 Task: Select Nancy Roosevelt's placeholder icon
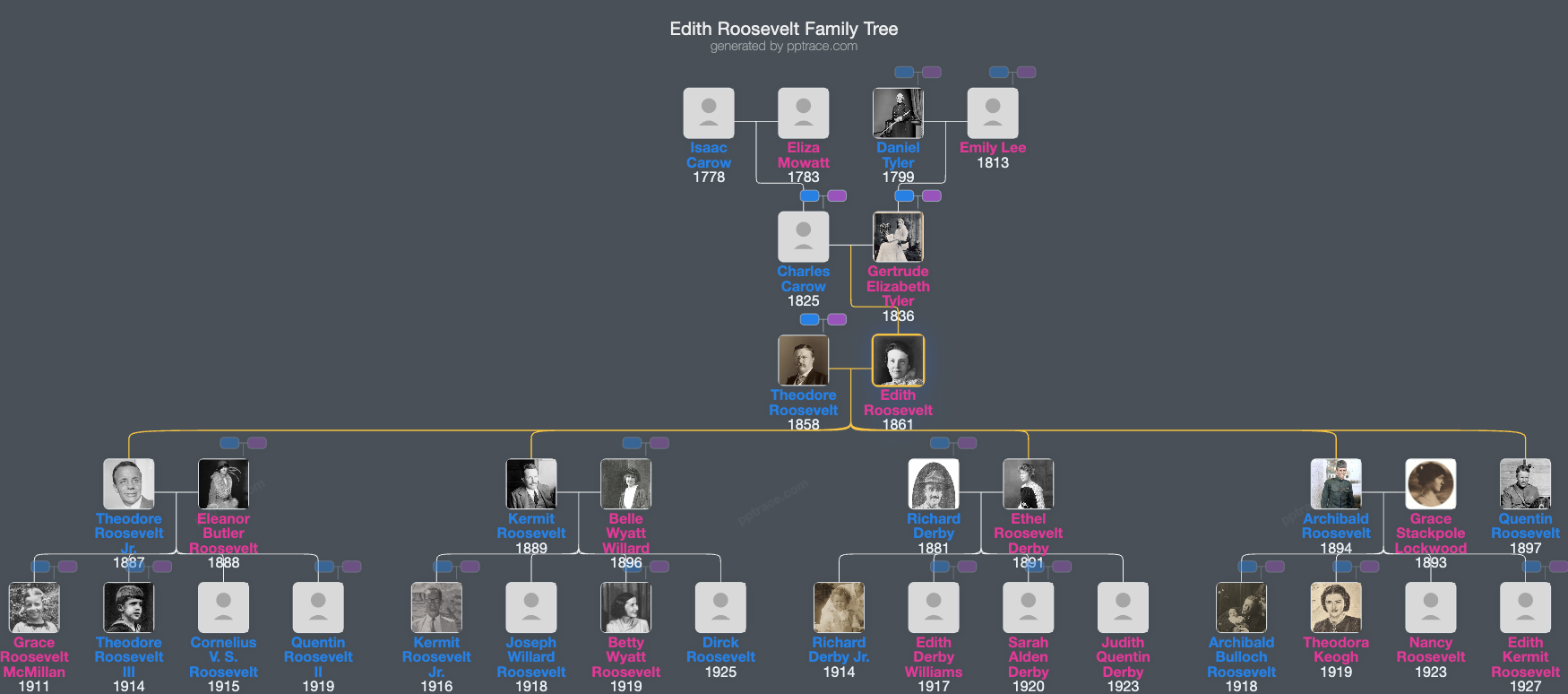tap(1431, 608)
